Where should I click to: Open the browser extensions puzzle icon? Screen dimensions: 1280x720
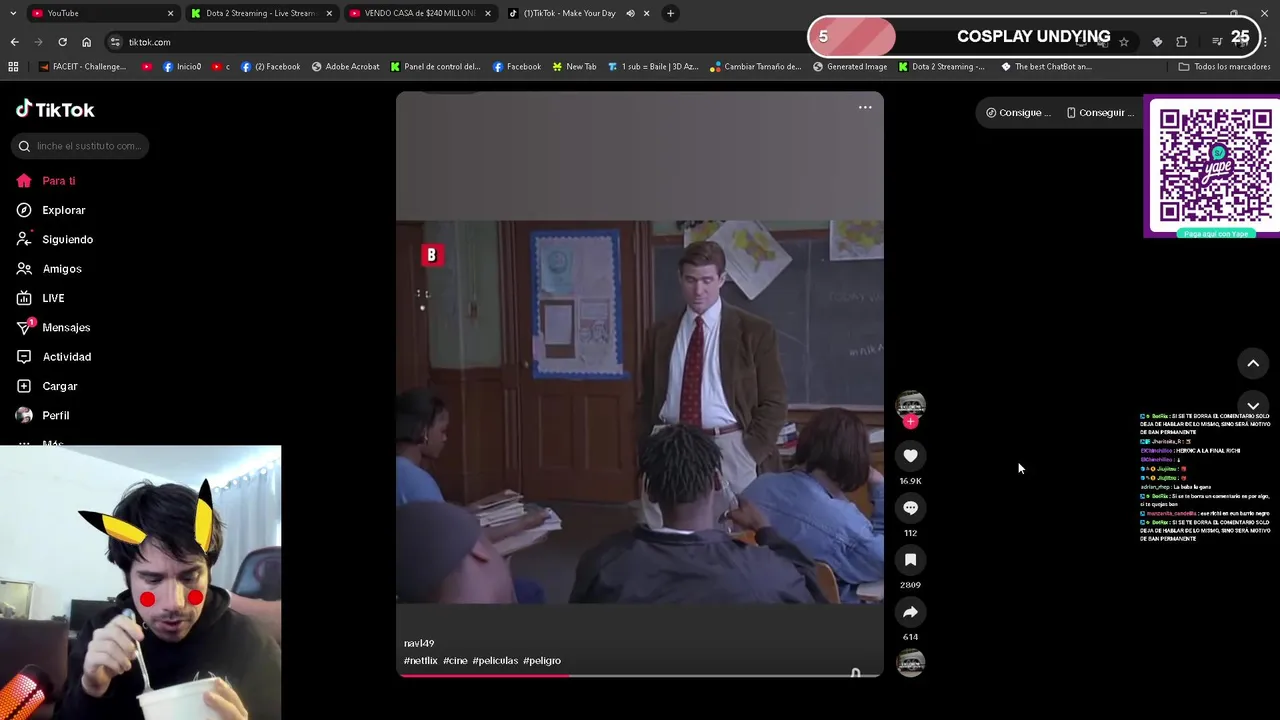tap(1181, 42)
